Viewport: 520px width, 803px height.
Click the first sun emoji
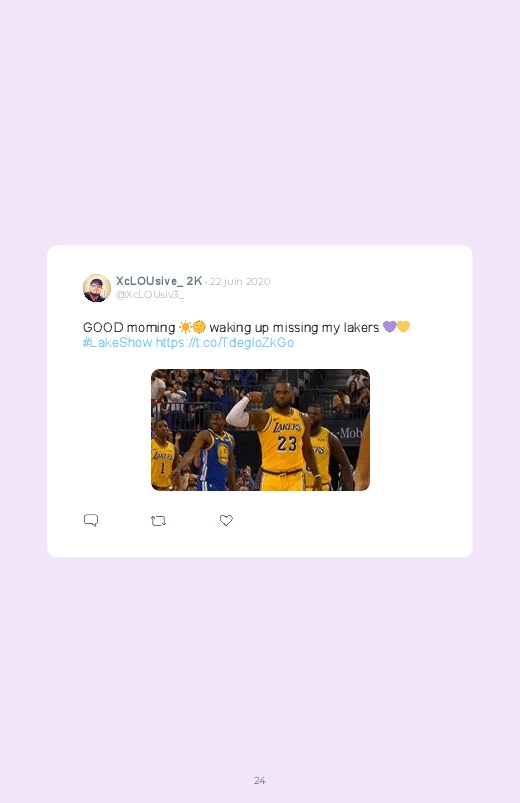coord(185,327)
